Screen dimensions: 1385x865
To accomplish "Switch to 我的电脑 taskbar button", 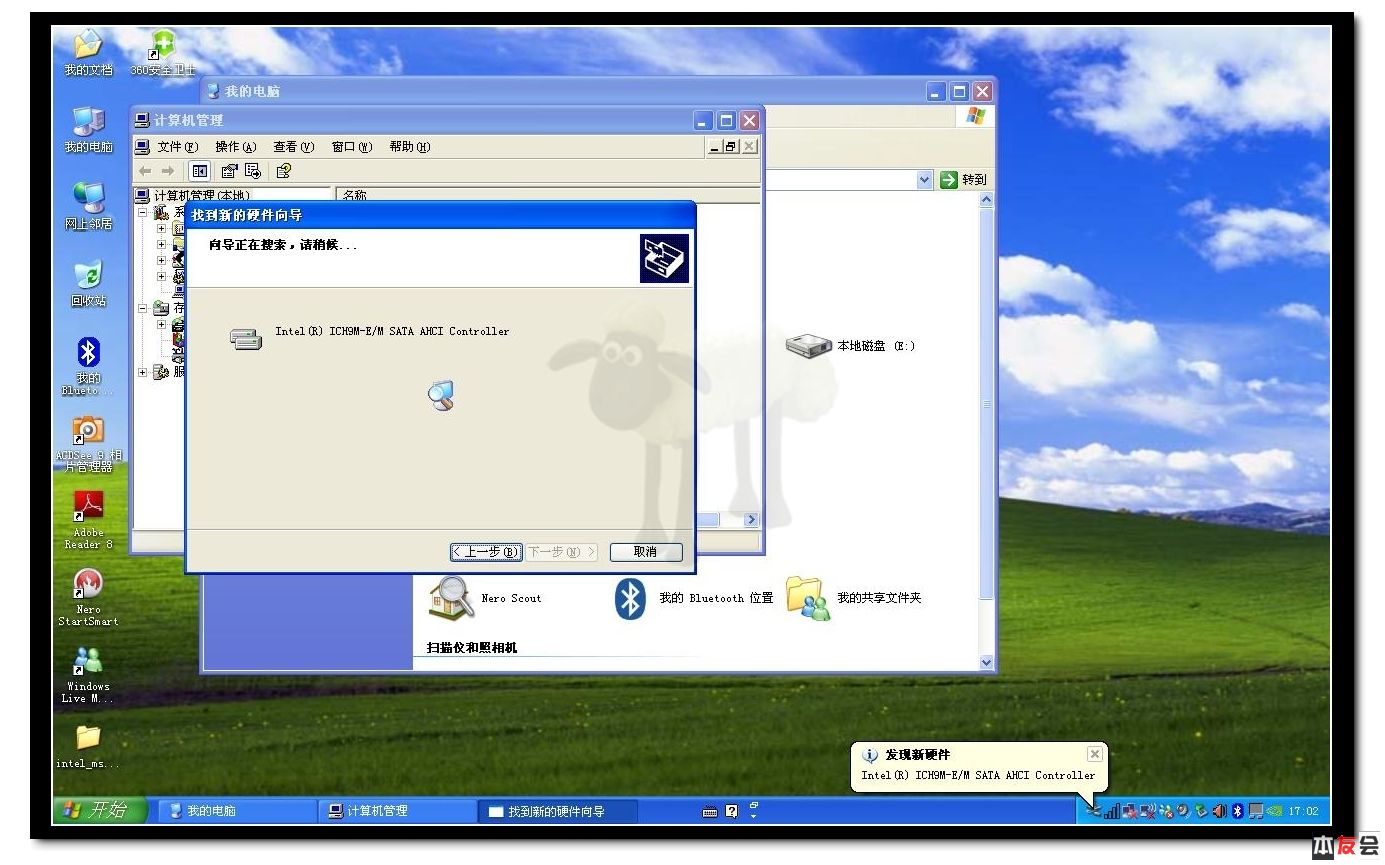I will 238,811.
